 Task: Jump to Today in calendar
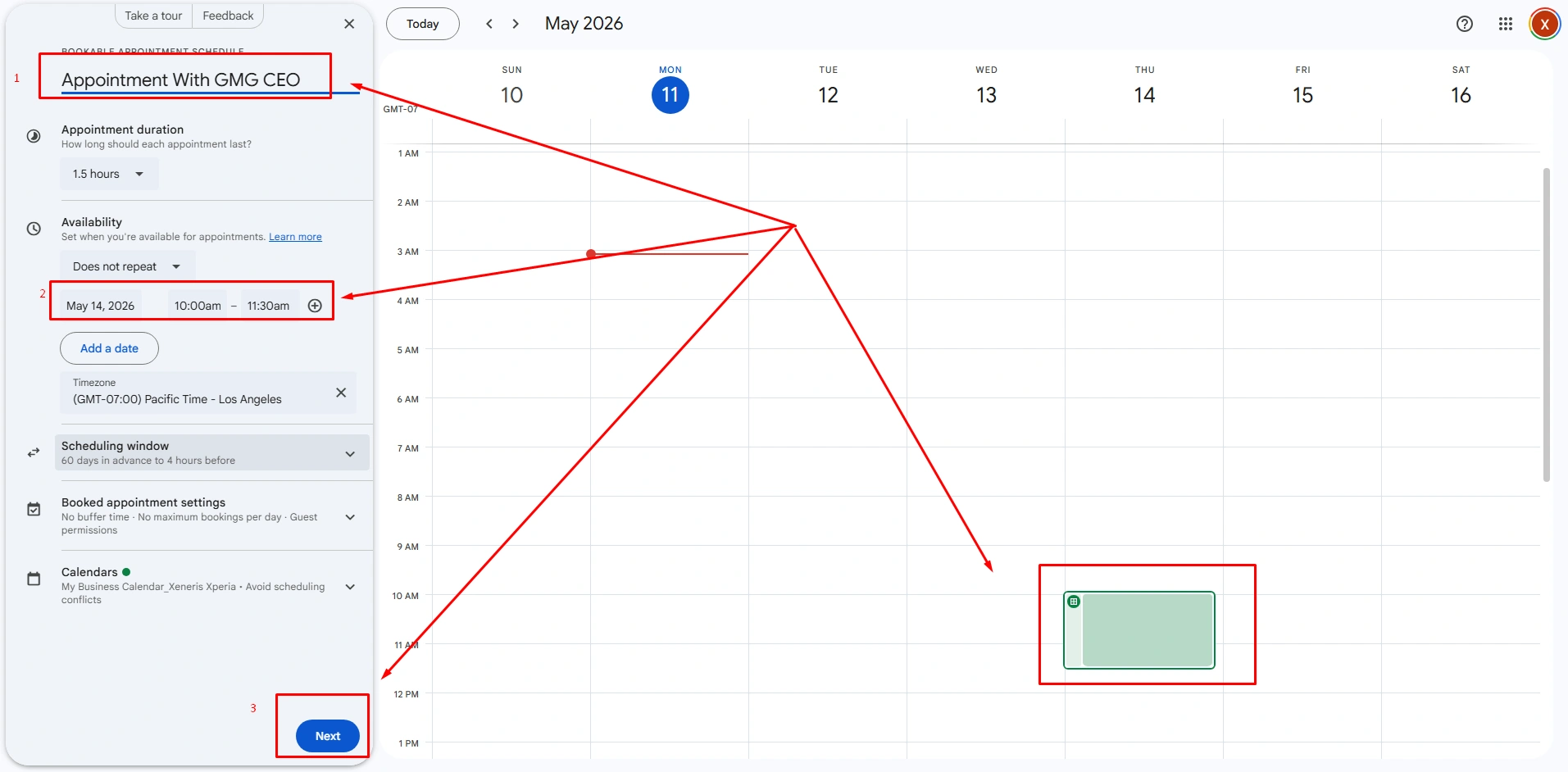[x=423, y=24]
